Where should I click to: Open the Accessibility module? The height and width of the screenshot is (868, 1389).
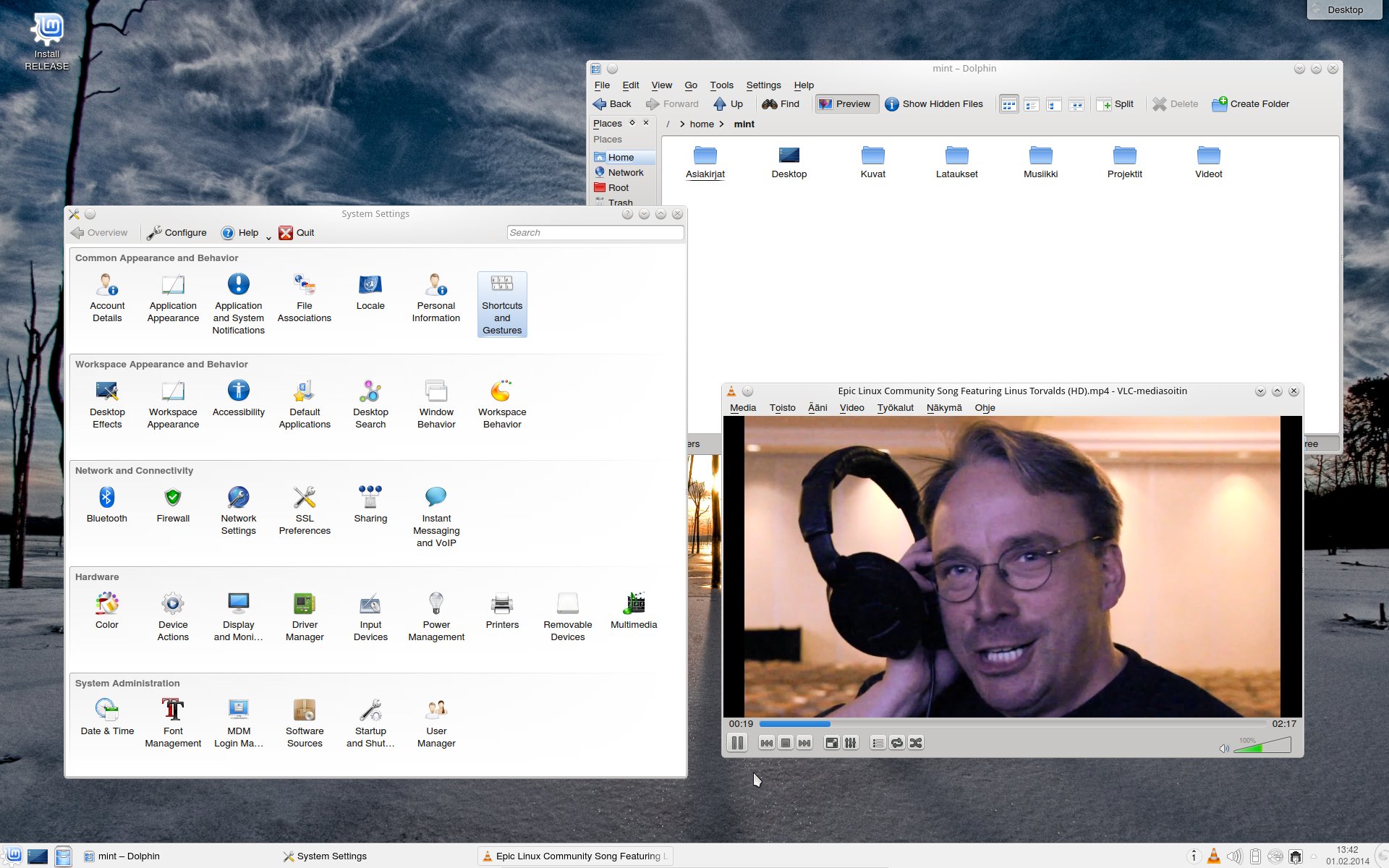pos(239,399)
